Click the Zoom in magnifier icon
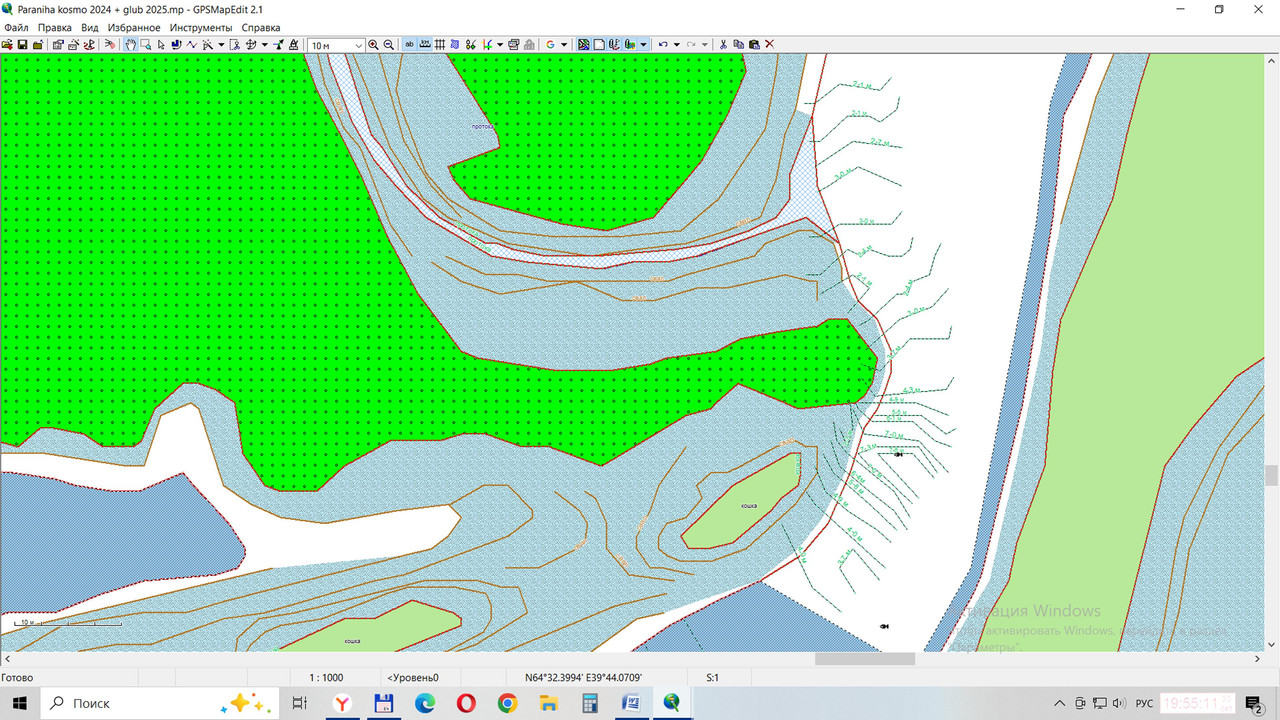 pyautogui.click(x=373, y=45)
